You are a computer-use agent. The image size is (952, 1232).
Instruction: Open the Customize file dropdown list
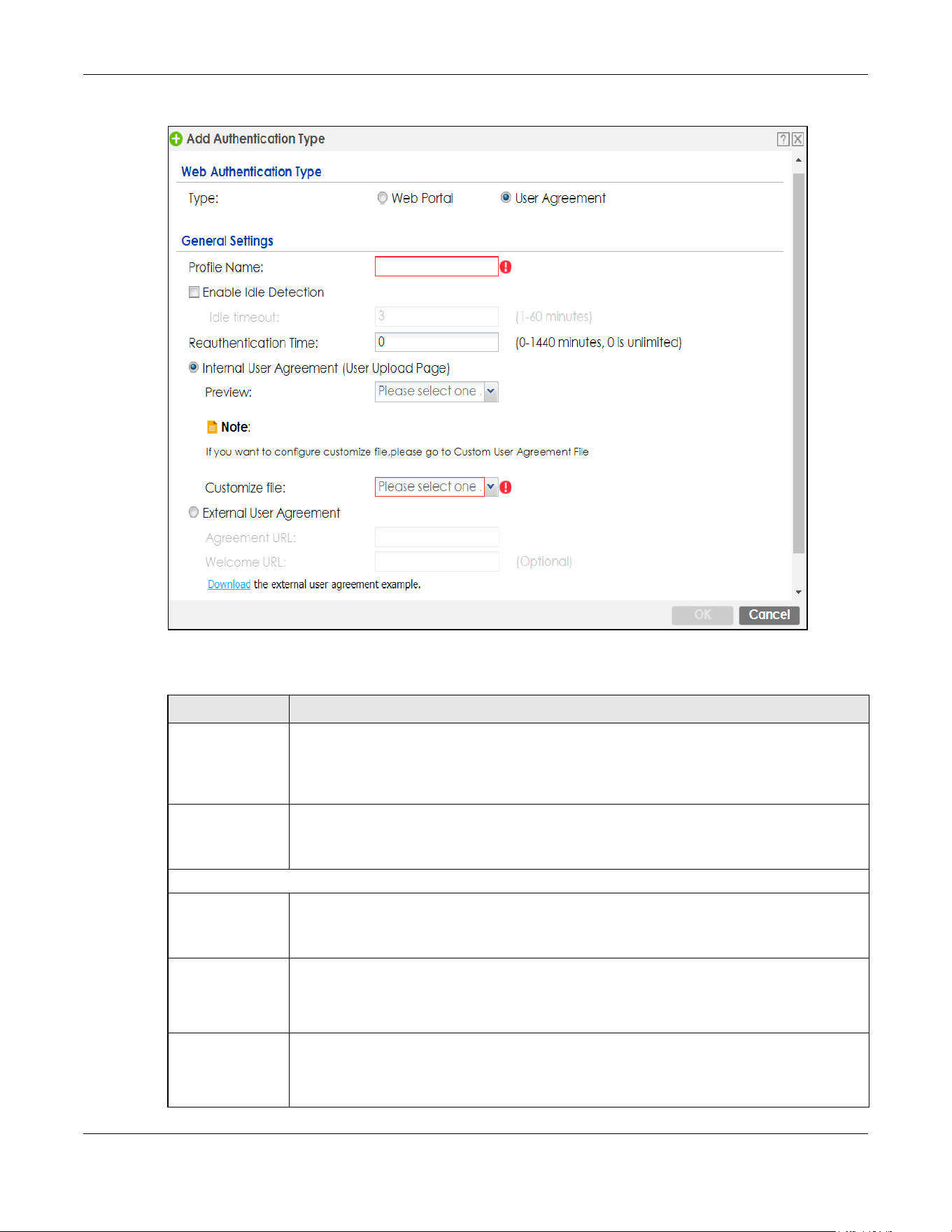pyautogui.click(x=491, y=487)
